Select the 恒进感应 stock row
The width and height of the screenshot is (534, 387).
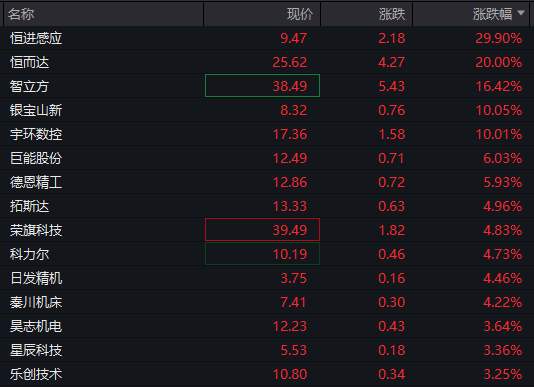267,38
